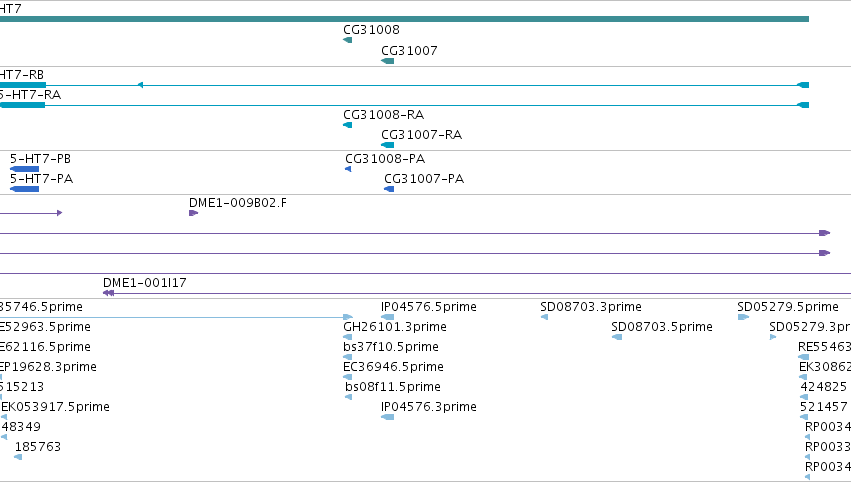Select the CG31007 gene feature glyph
This screenshot has width=851, height=482.
(388, 61)
